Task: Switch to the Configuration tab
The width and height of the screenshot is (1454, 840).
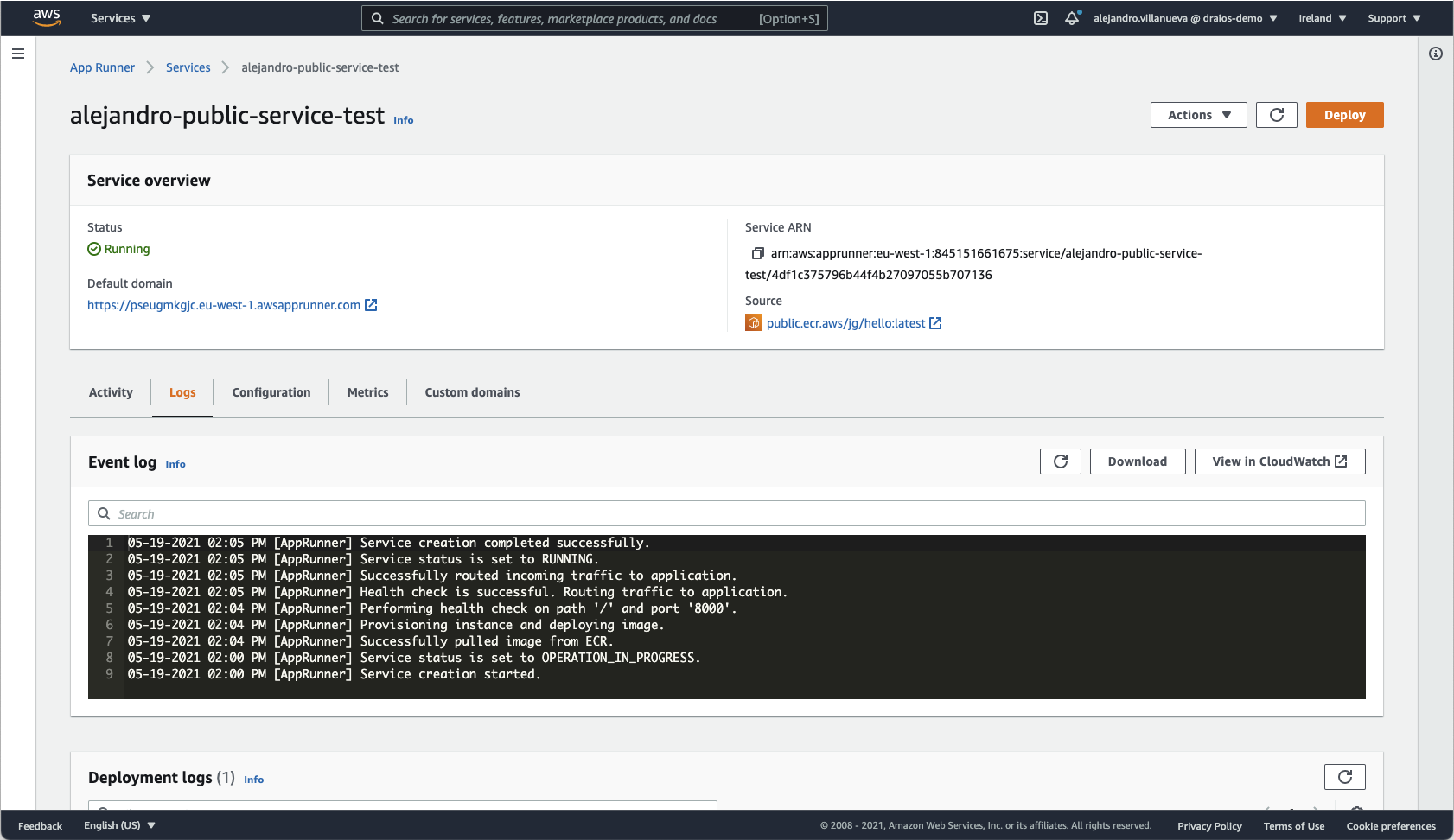Action: 271,392
